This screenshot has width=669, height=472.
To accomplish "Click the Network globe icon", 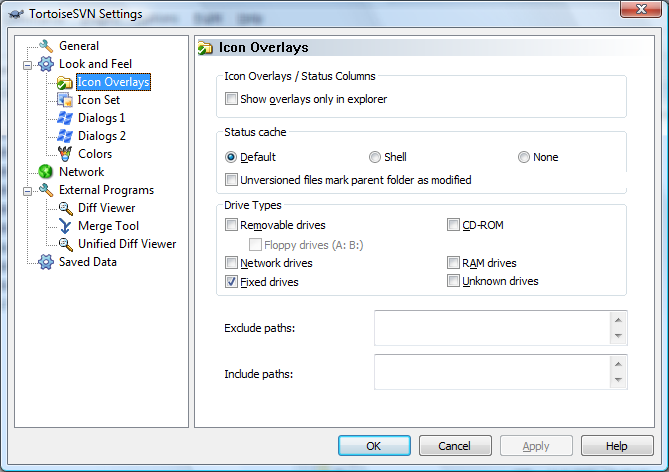I will 46,172.
